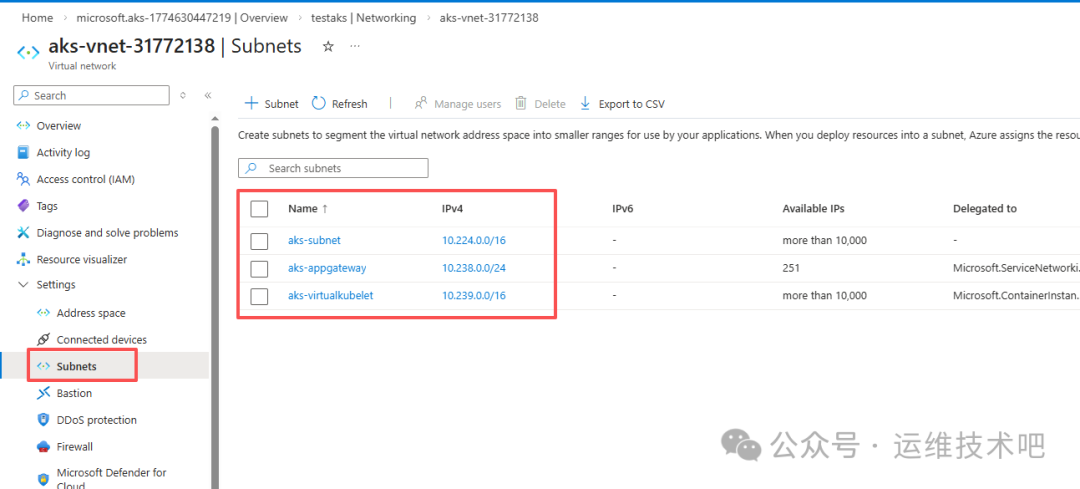This screenshot has width=1080, height=489.
Task: Click the Address space icon
Action: 43,313
